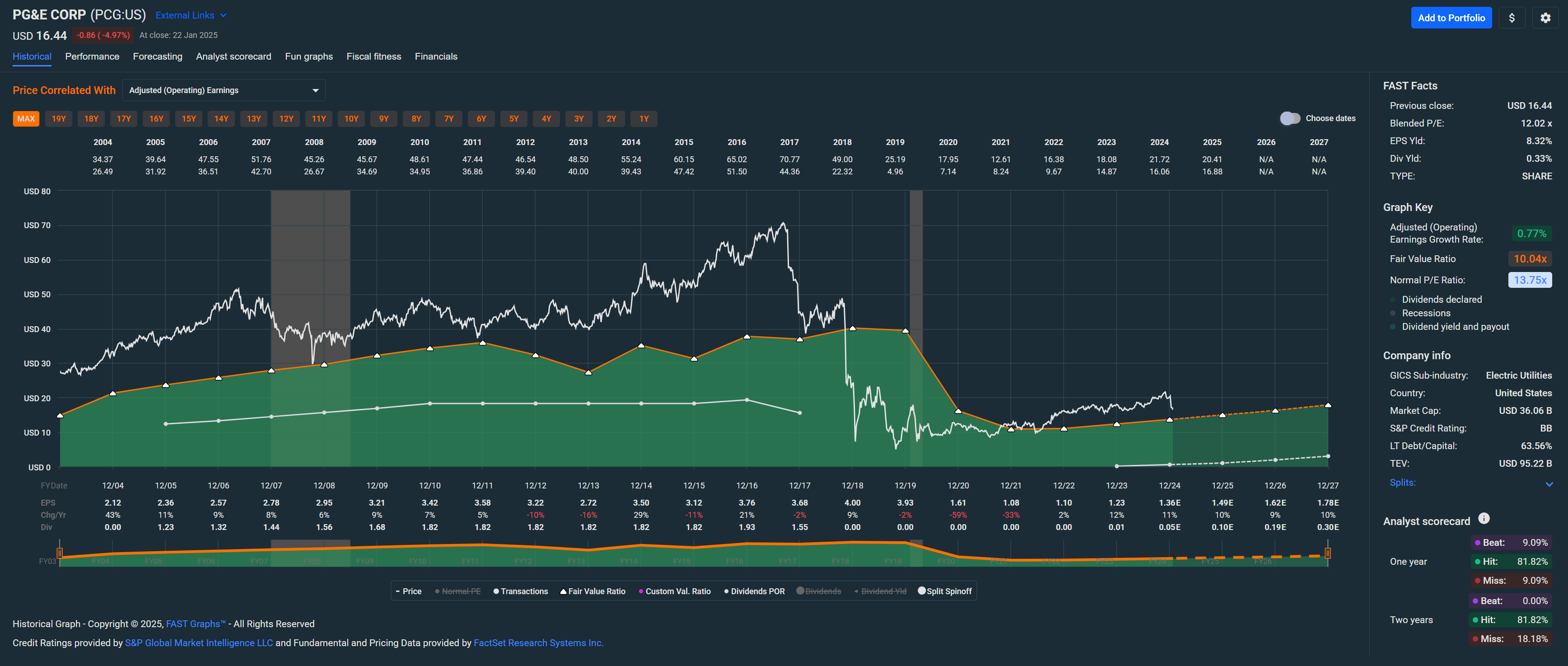1568x666 pixels.
Task: Toggle the Normal PE legend item
Action: (458, 591)
